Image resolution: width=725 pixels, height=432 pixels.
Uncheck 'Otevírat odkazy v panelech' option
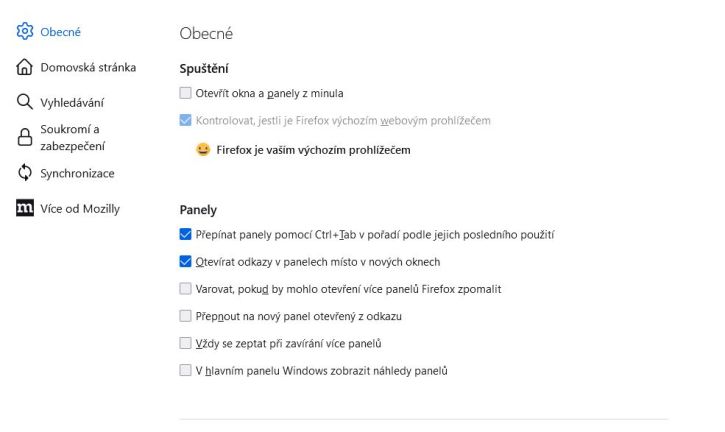[185, 261]
